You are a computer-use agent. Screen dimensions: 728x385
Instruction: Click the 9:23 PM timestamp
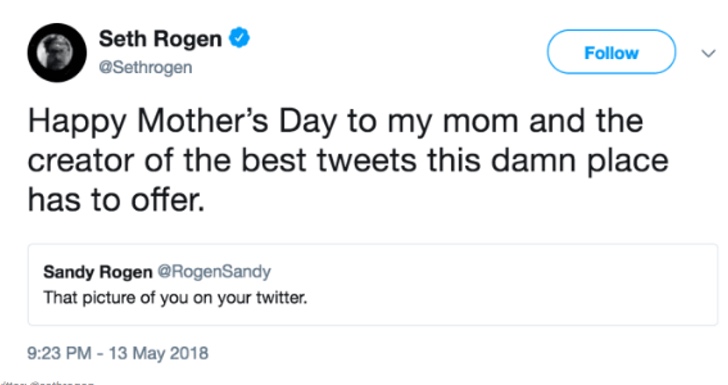59,353
